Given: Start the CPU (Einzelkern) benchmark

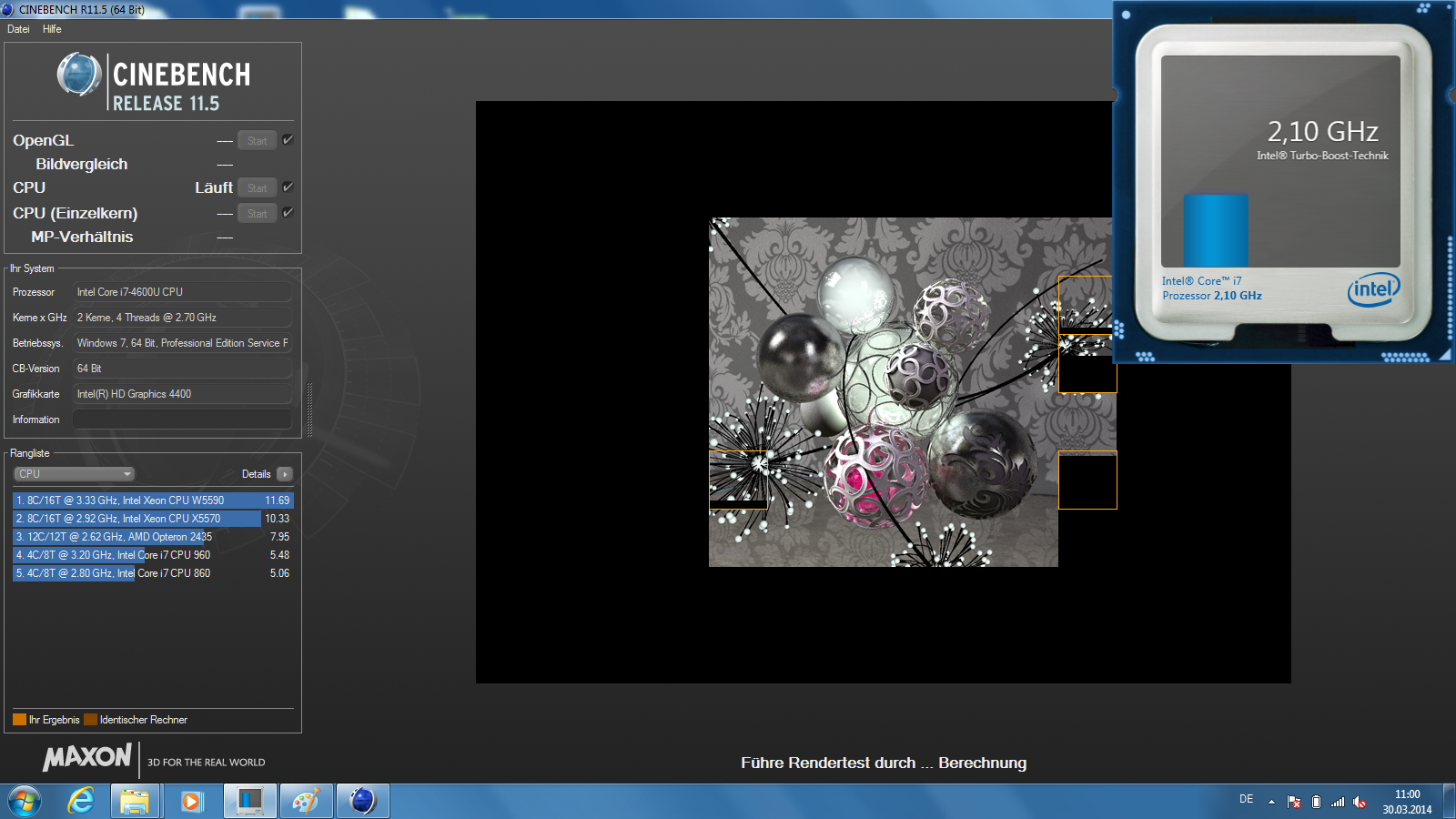Looking at the screenshot, I should click(x=258, y=214).
